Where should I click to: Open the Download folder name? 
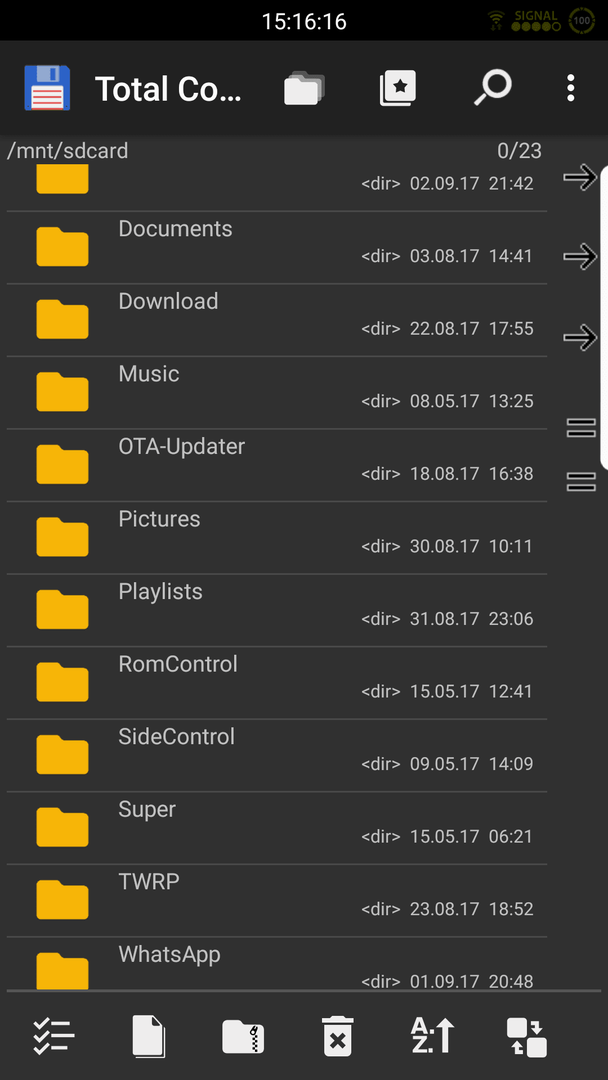click(168, 301)
